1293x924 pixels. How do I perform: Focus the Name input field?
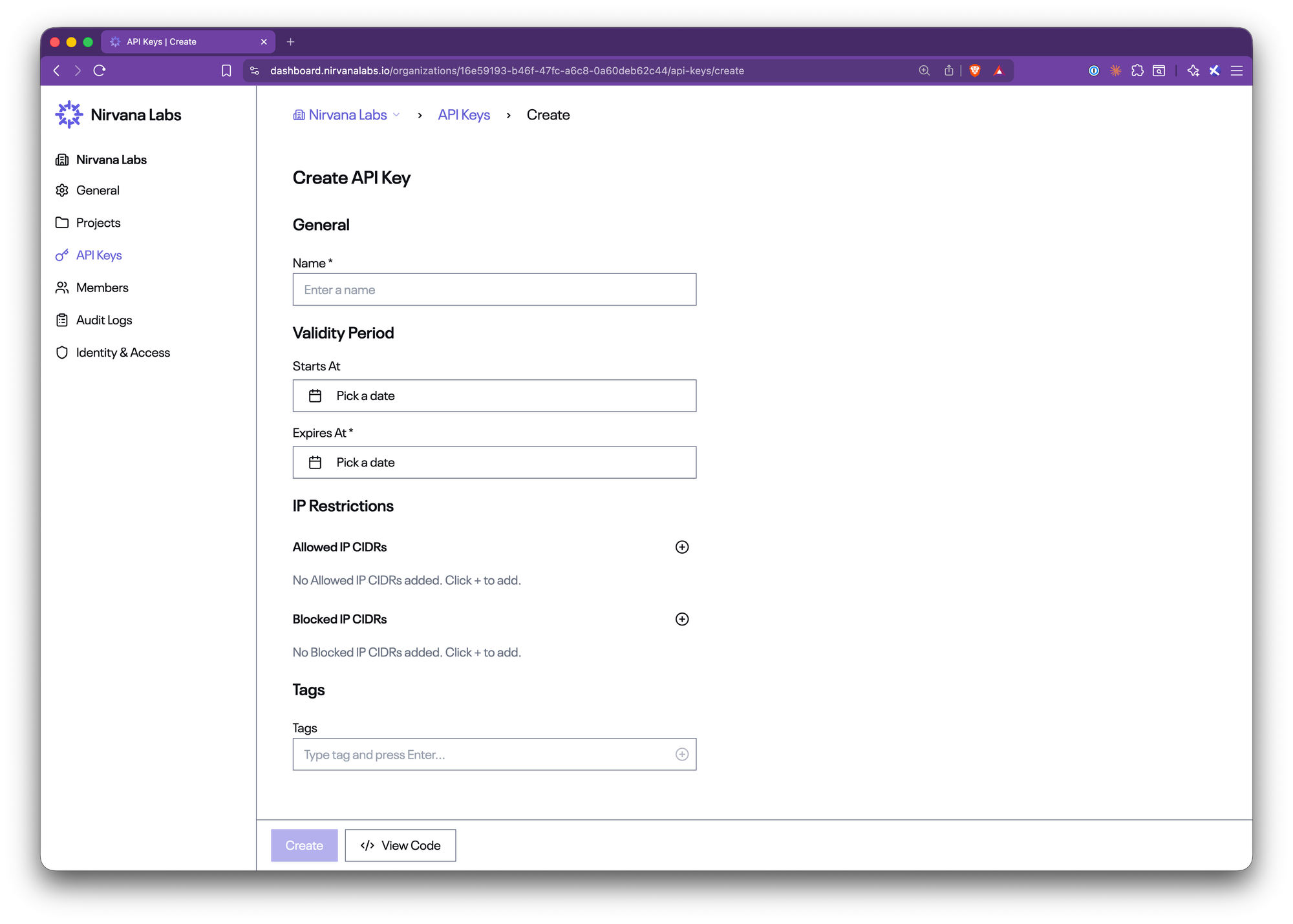[494, 289]
